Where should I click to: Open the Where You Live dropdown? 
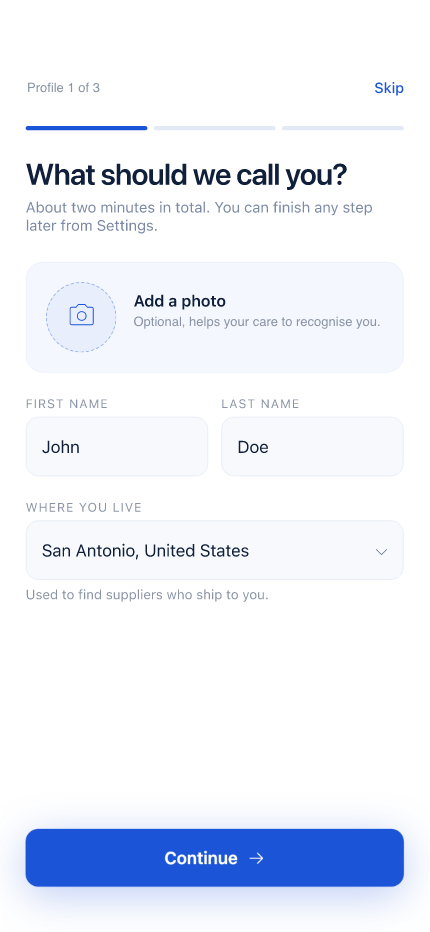coord(215,550)
